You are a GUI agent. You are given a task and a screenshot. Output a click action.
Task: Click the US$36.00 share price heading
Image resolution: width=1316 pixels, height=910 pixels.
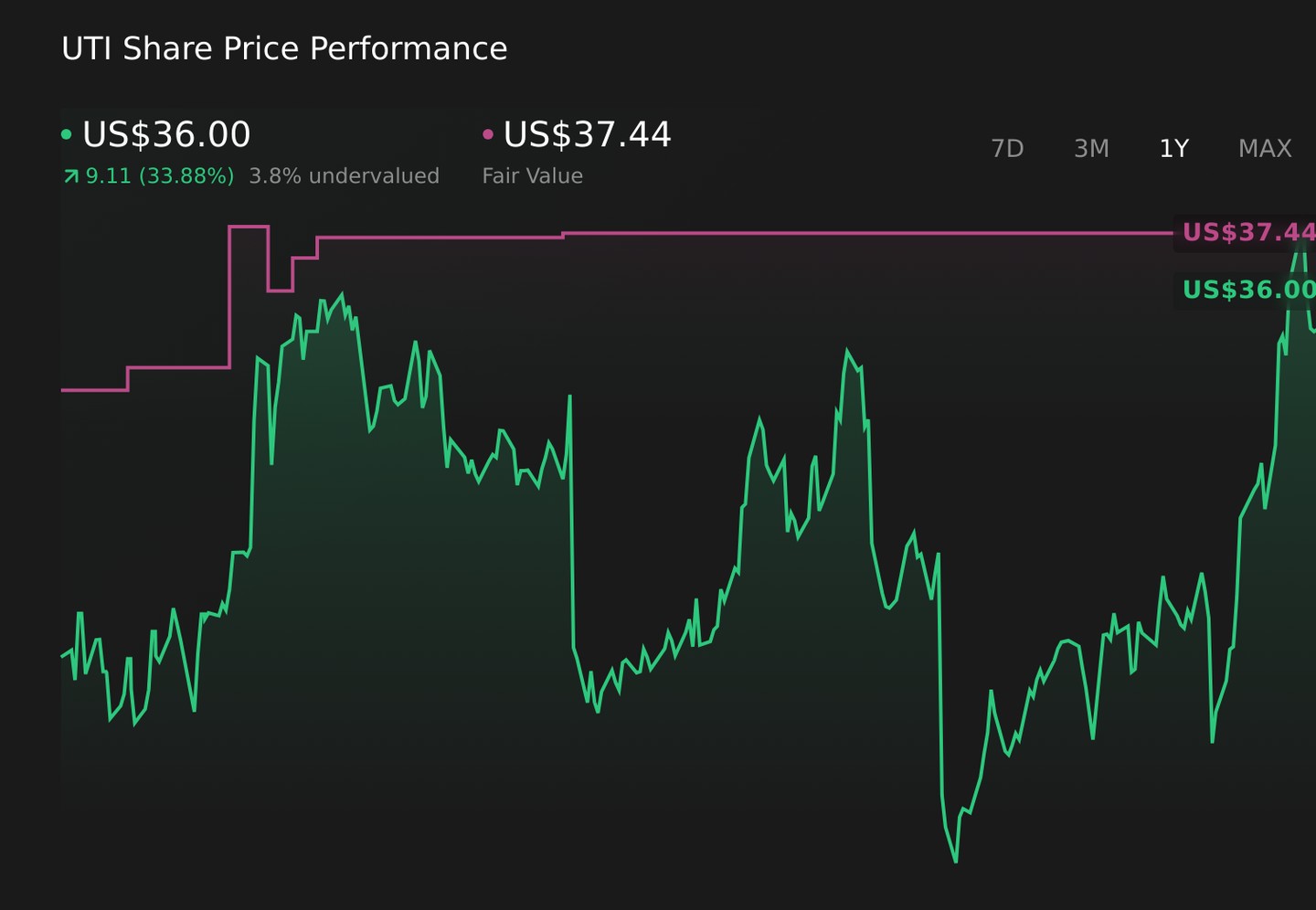(x=166, y=135)
